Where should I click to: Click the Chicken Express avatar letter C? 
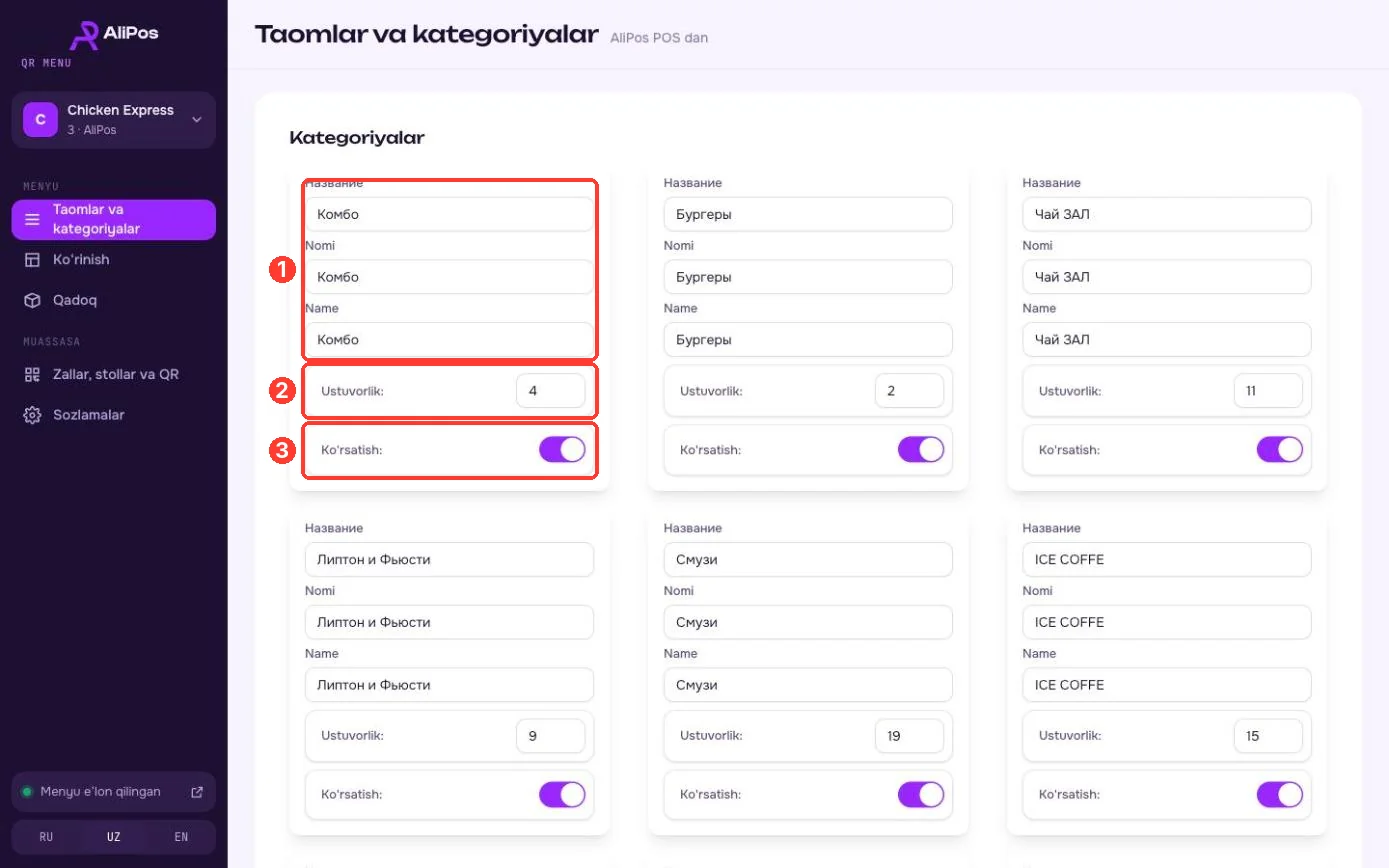point(40,120)
